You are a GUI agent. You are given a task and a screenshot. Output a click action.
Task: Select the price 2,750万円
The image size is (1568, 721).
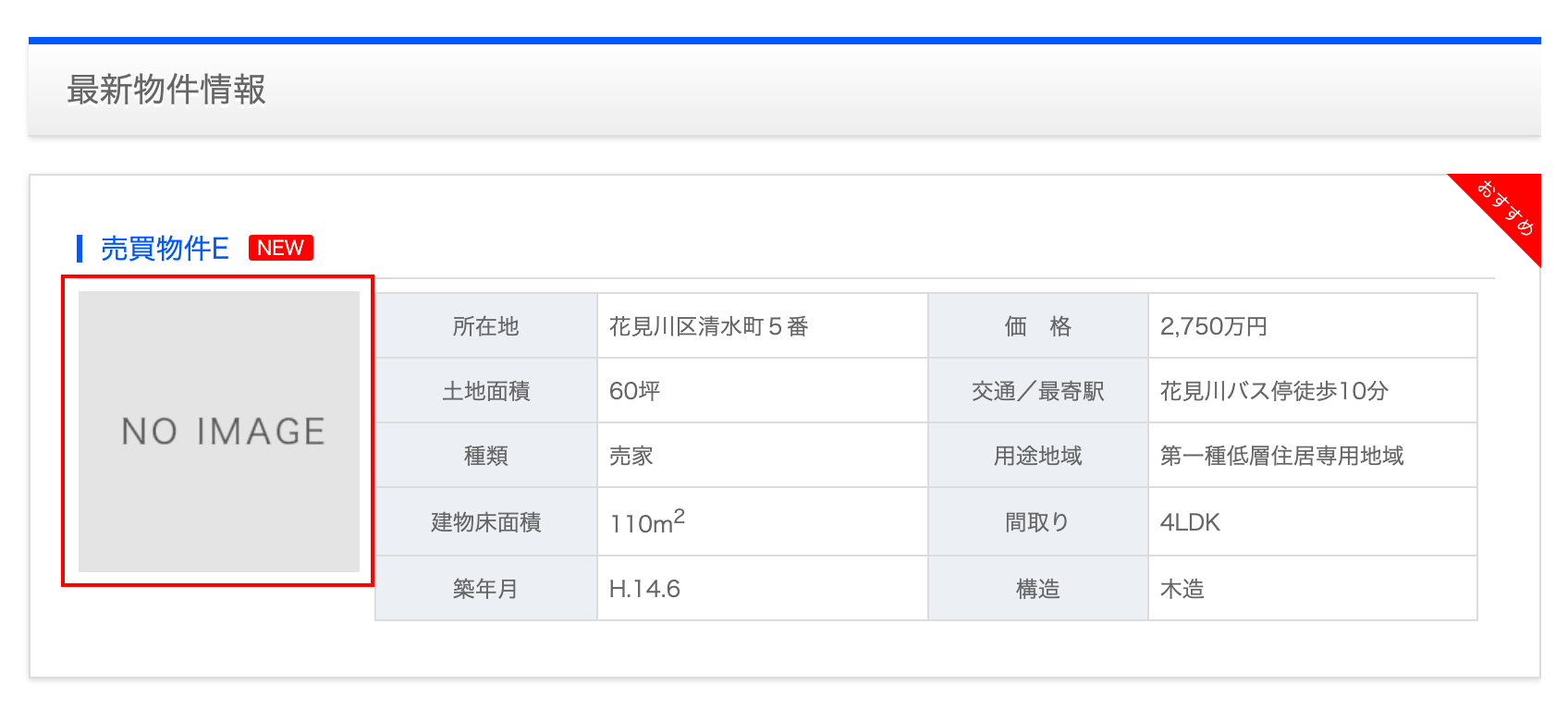coord(1213,326)
